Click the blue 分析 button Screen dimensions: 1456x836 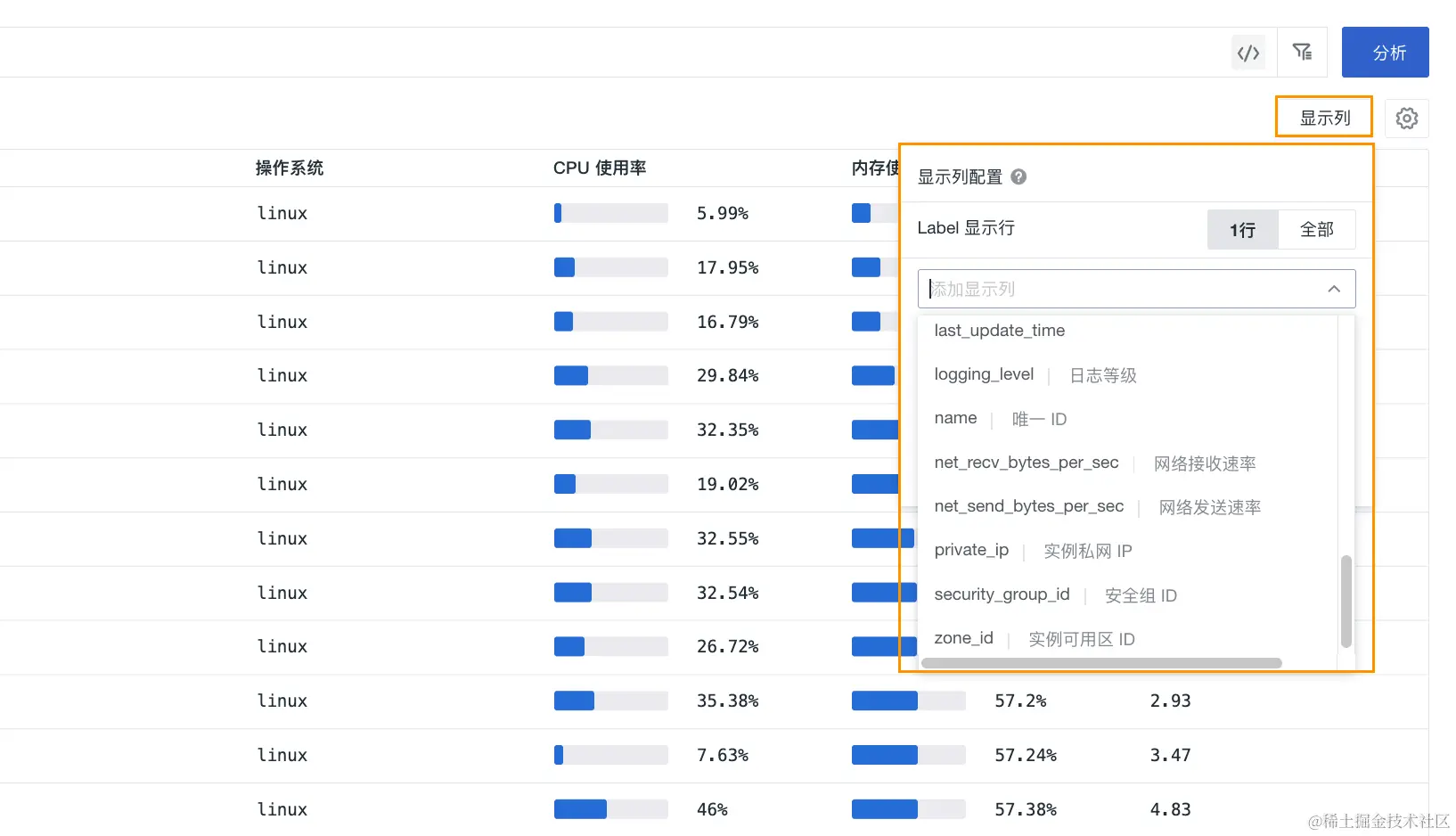point(1386,53)
